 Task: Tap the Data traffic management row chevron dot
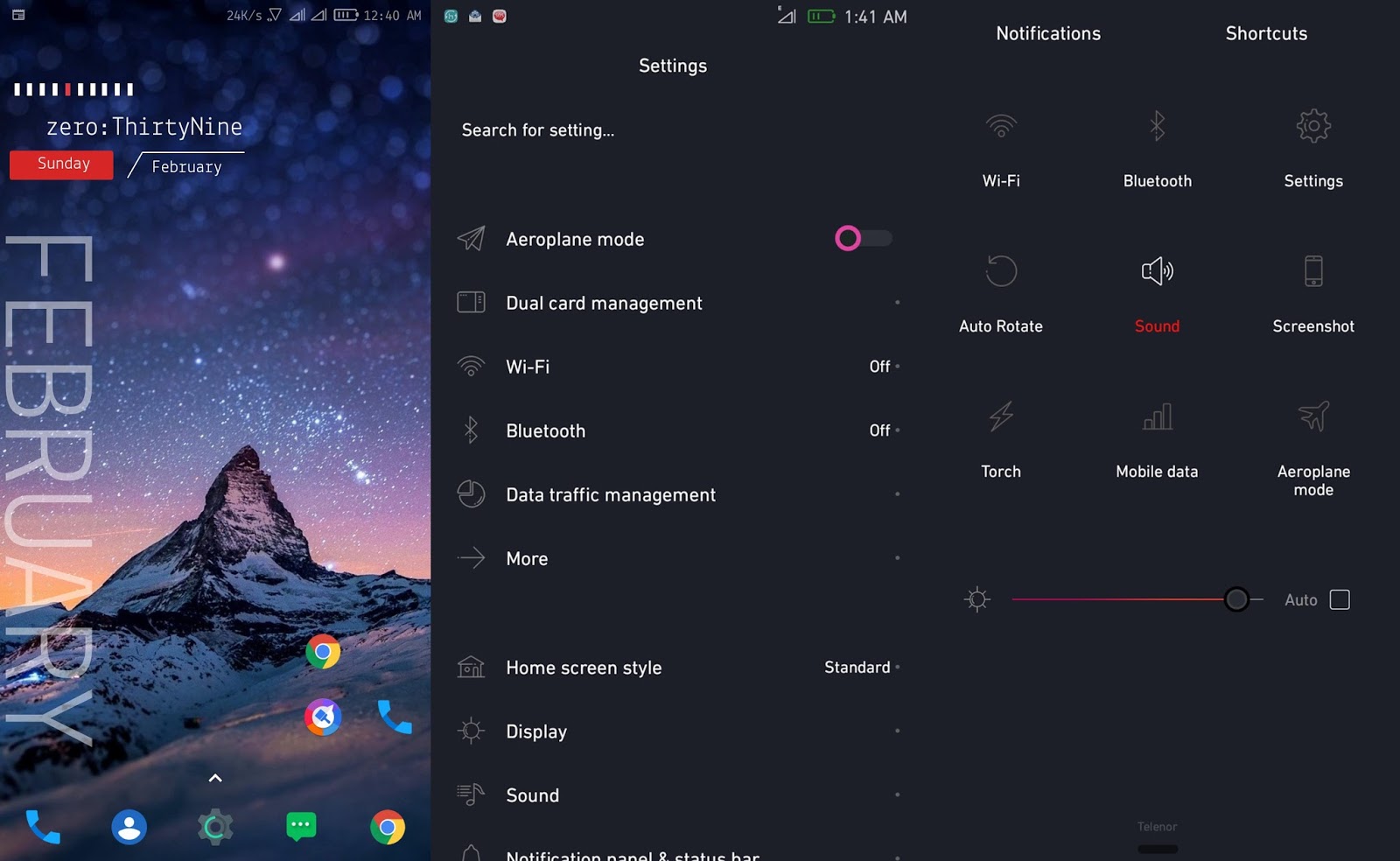pyautogui.click(x=897, y=494)
